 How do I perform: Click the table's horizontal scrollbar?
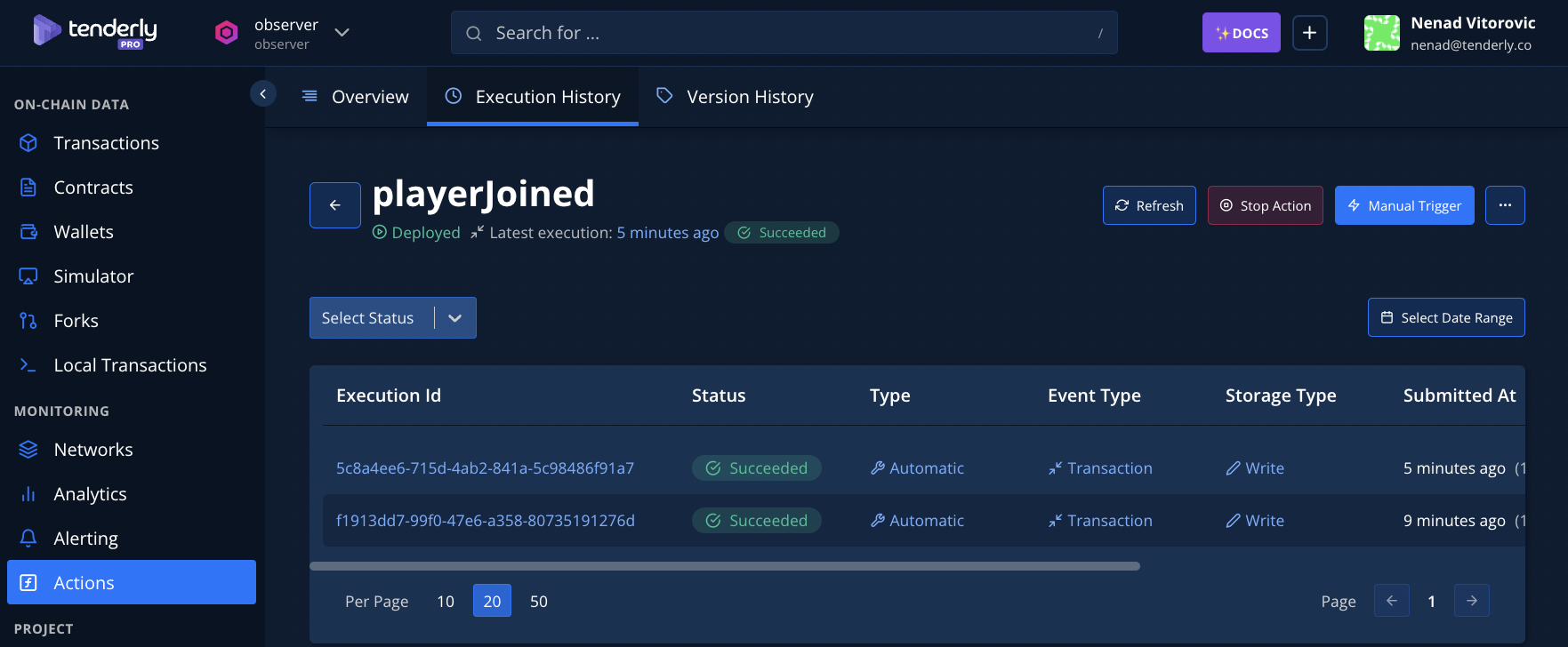point(725,566)
